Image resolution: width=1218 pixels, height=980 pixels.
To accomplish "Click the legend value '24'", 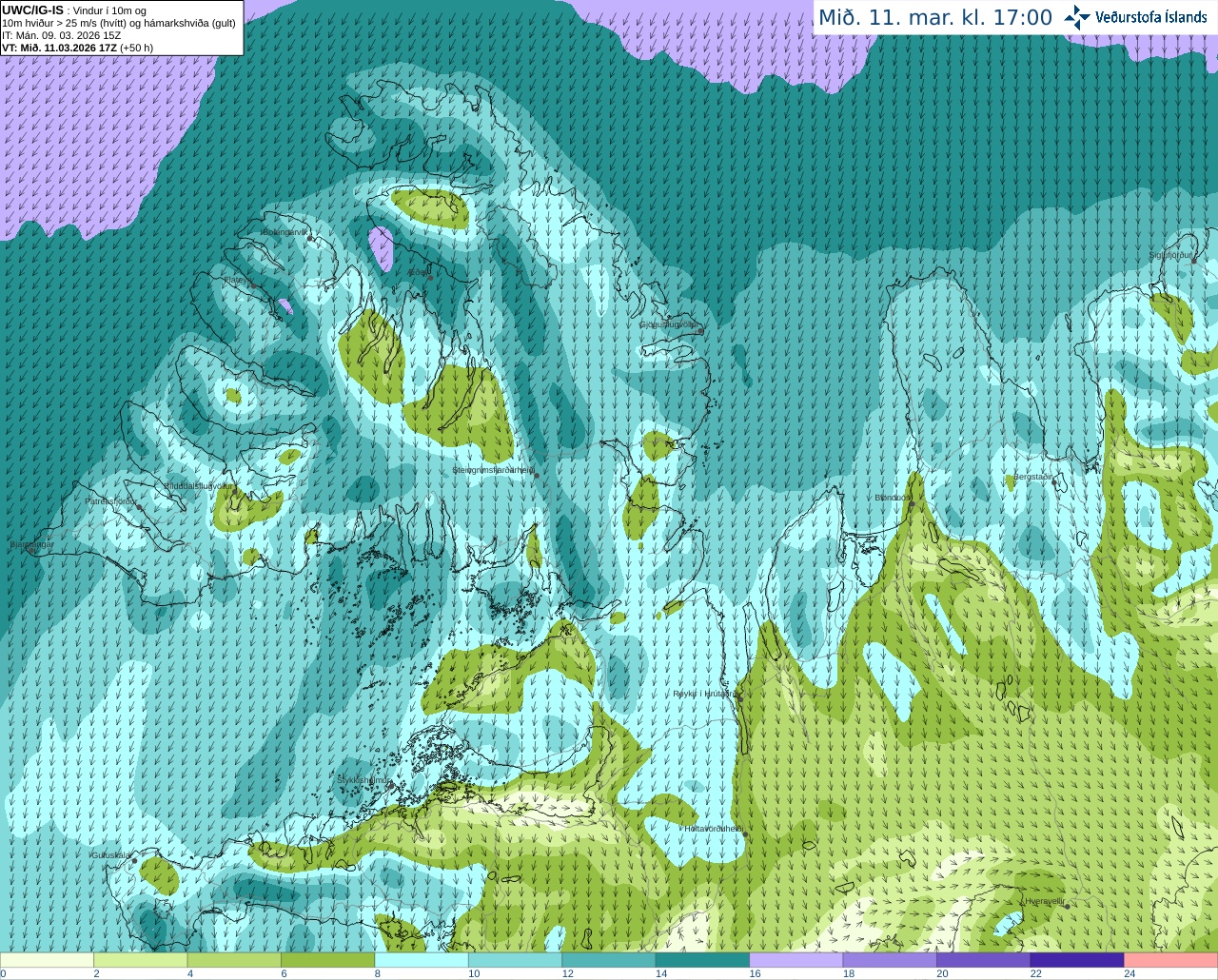I will [1130, 973].
